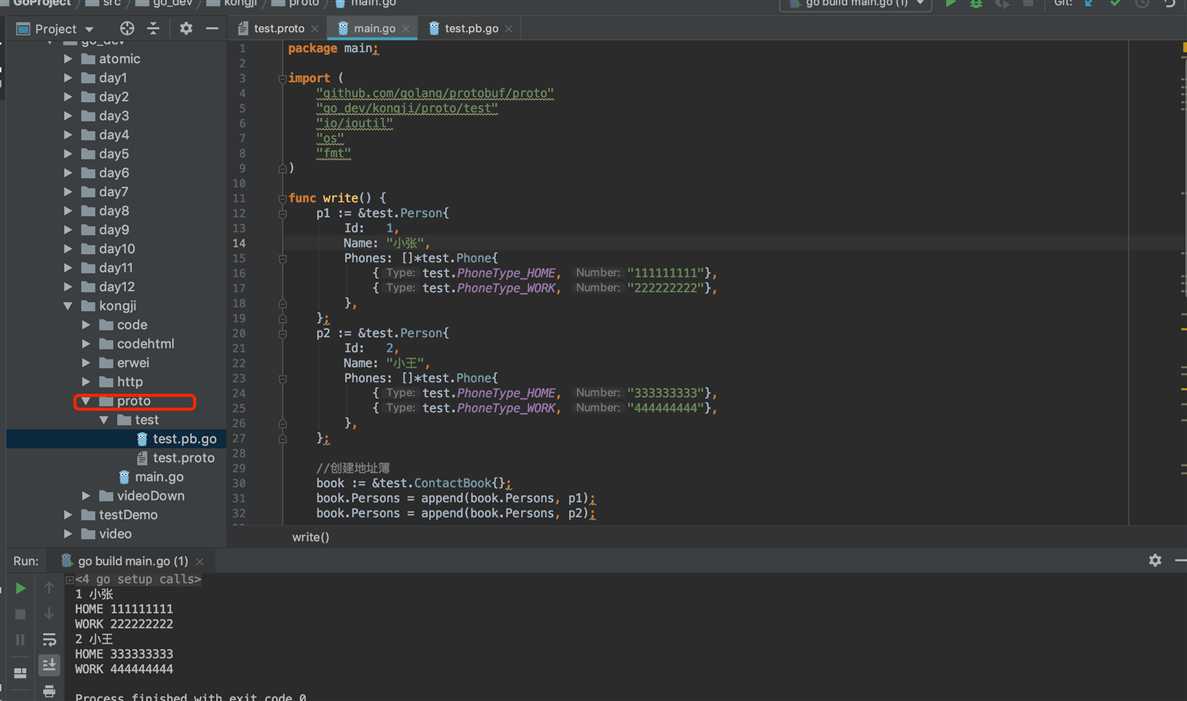
Task: Switch to the main.go editor tab
Action: (x=374, y=29)
